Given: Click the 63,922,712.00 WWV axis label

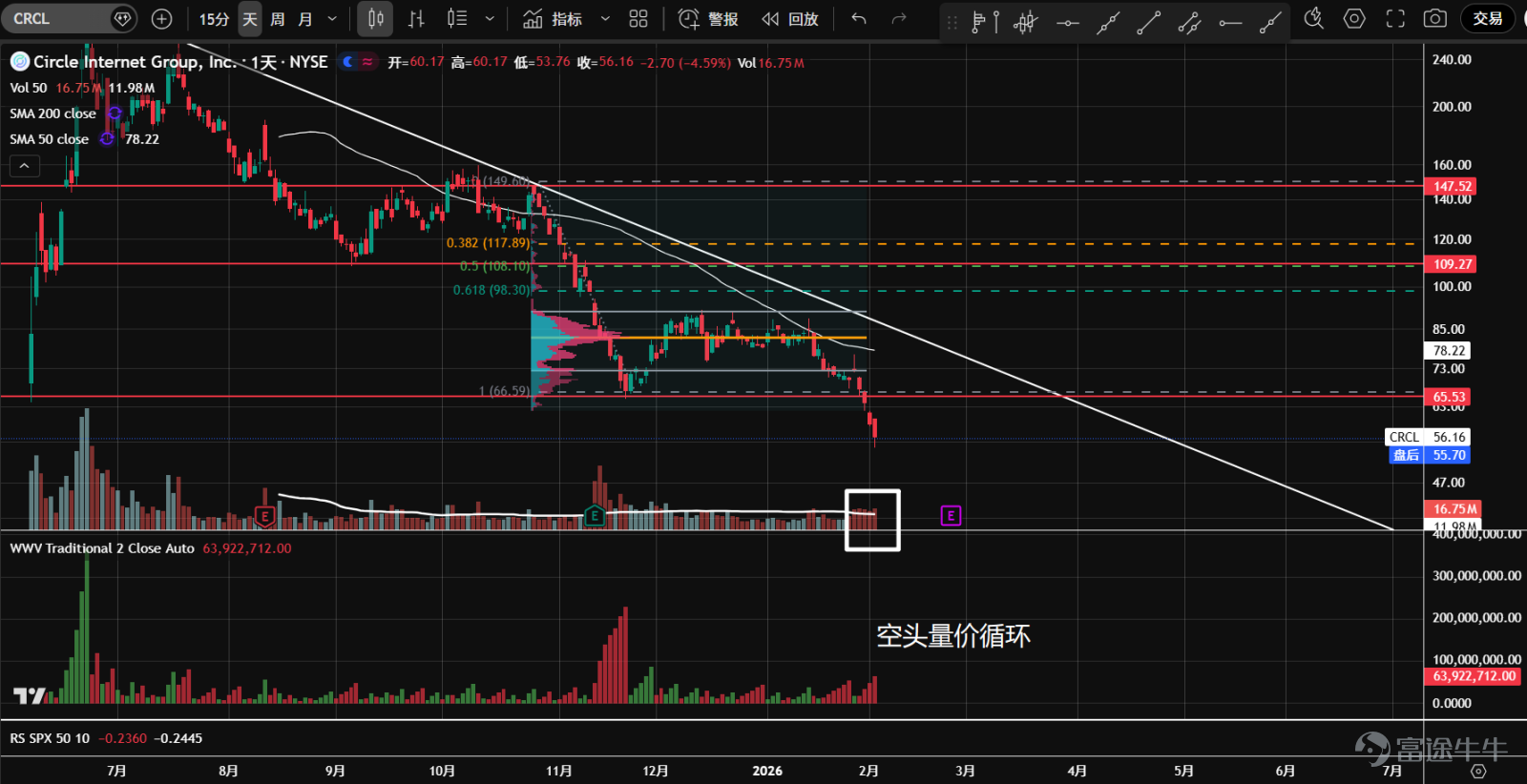Looking at the screenshot, I should [1474, 676].
